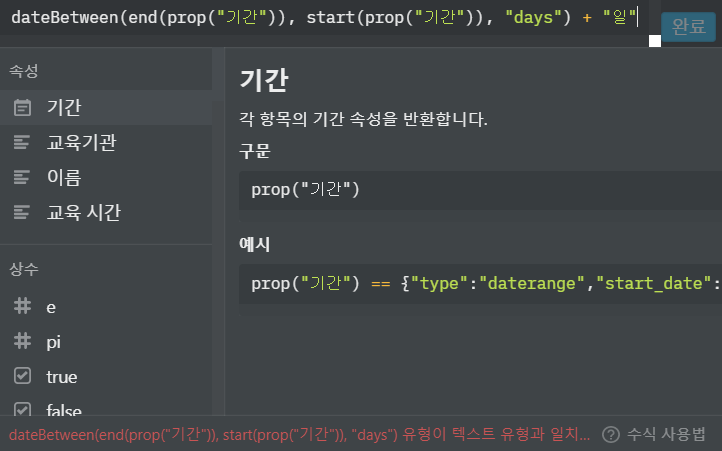Image resolution: width=722 pixels, height=451 pixels.
Task: Click the text icon next to 교육기관
Action: point(22,142)
